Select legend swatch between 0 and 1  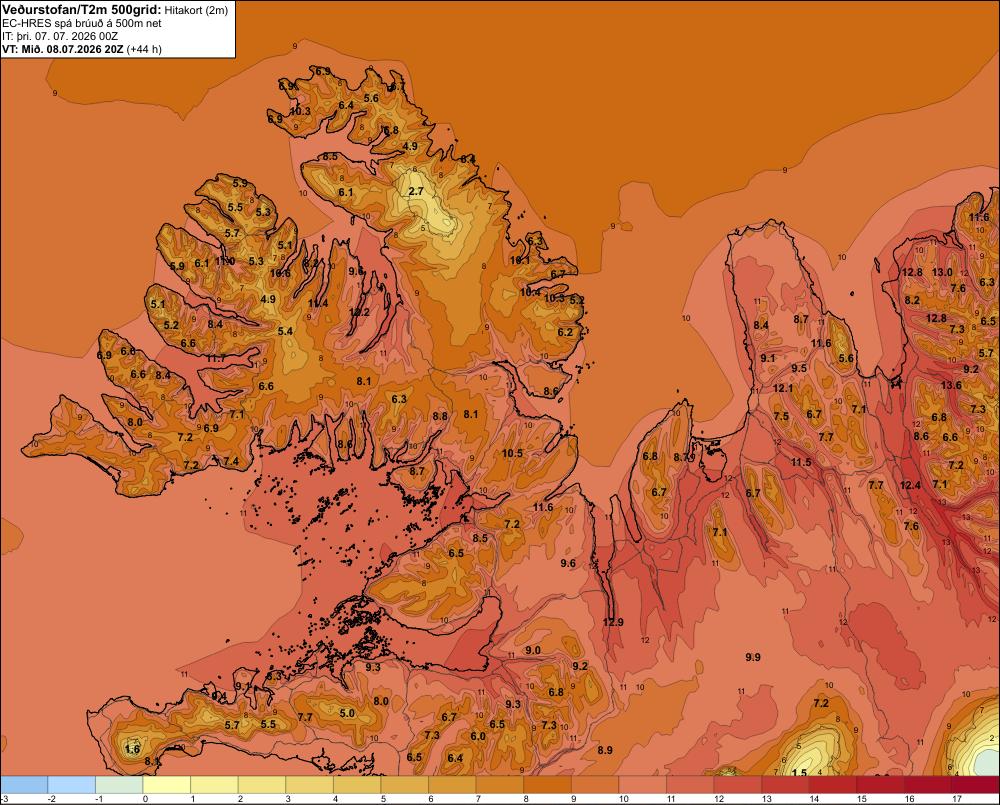coord(166,784)
